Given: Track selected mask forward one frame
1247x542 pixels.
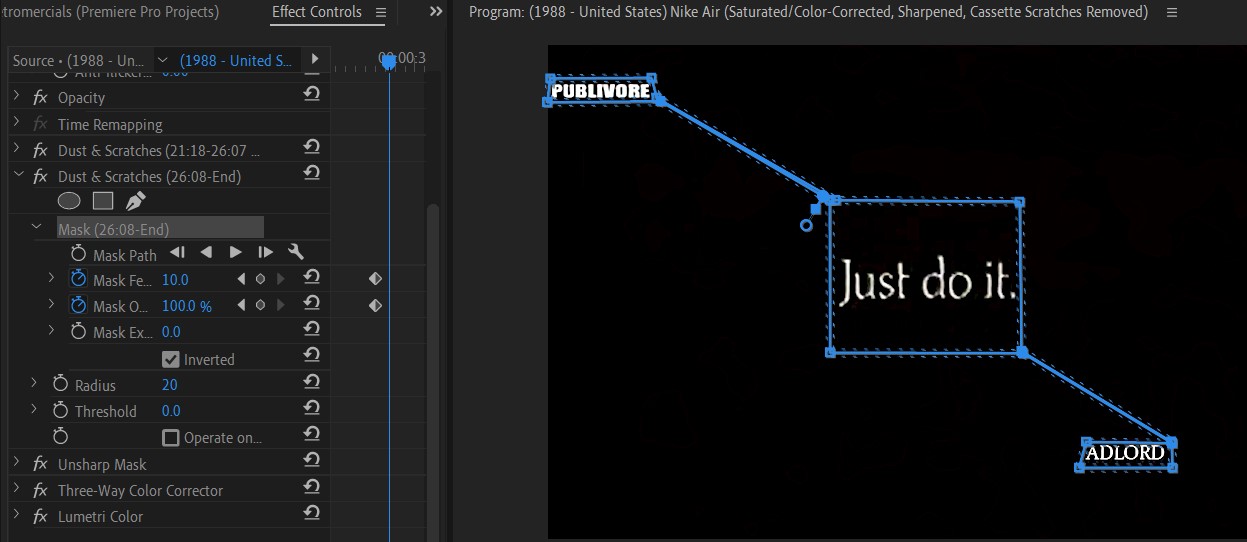Looking at the screenshot, I should [x=265, y=254].
